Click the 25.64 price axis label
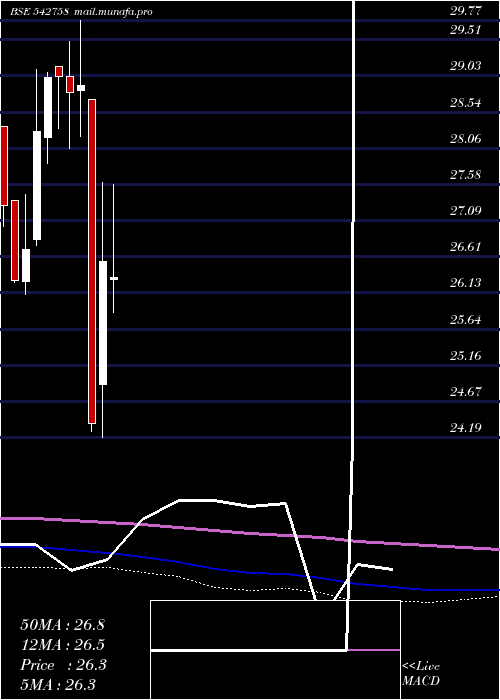Screen dimensions: 500x700 coord(466,320)
